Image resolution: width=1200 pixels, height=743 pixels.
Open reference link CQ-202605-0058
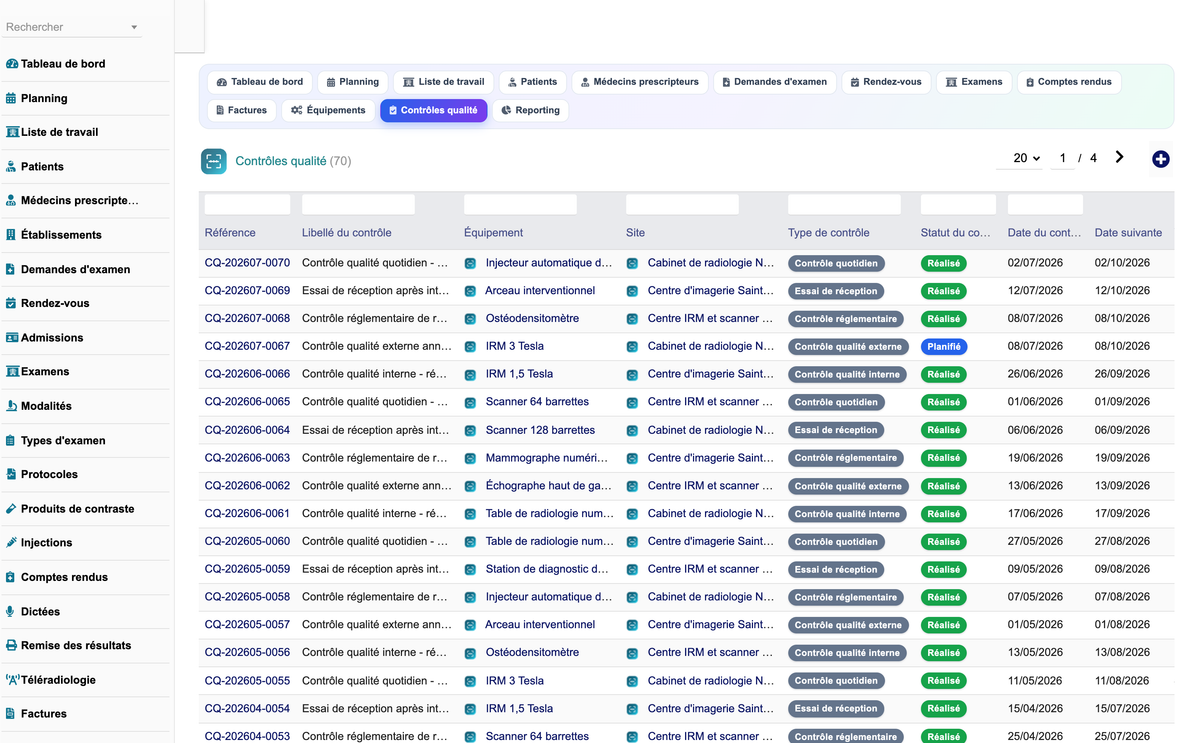tap(247, 597)
